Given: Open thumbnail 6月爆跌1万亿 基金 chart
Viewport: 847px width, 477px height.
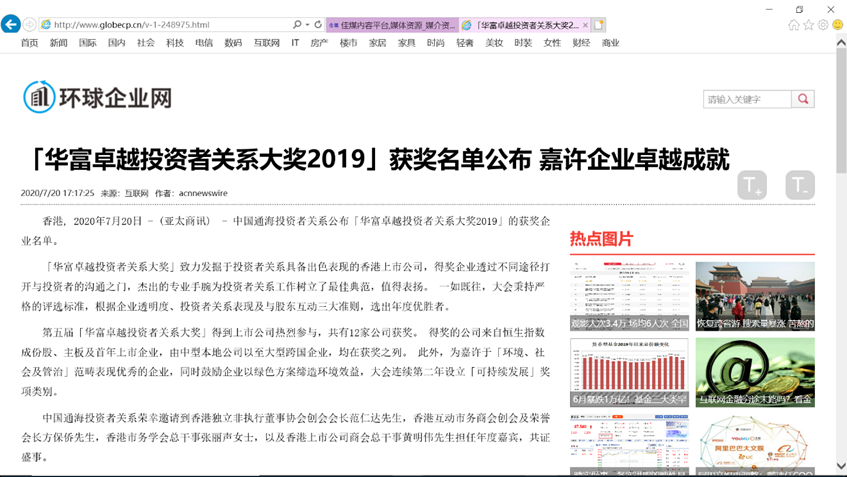Looking at the screenshot, I should pos(629,372).
